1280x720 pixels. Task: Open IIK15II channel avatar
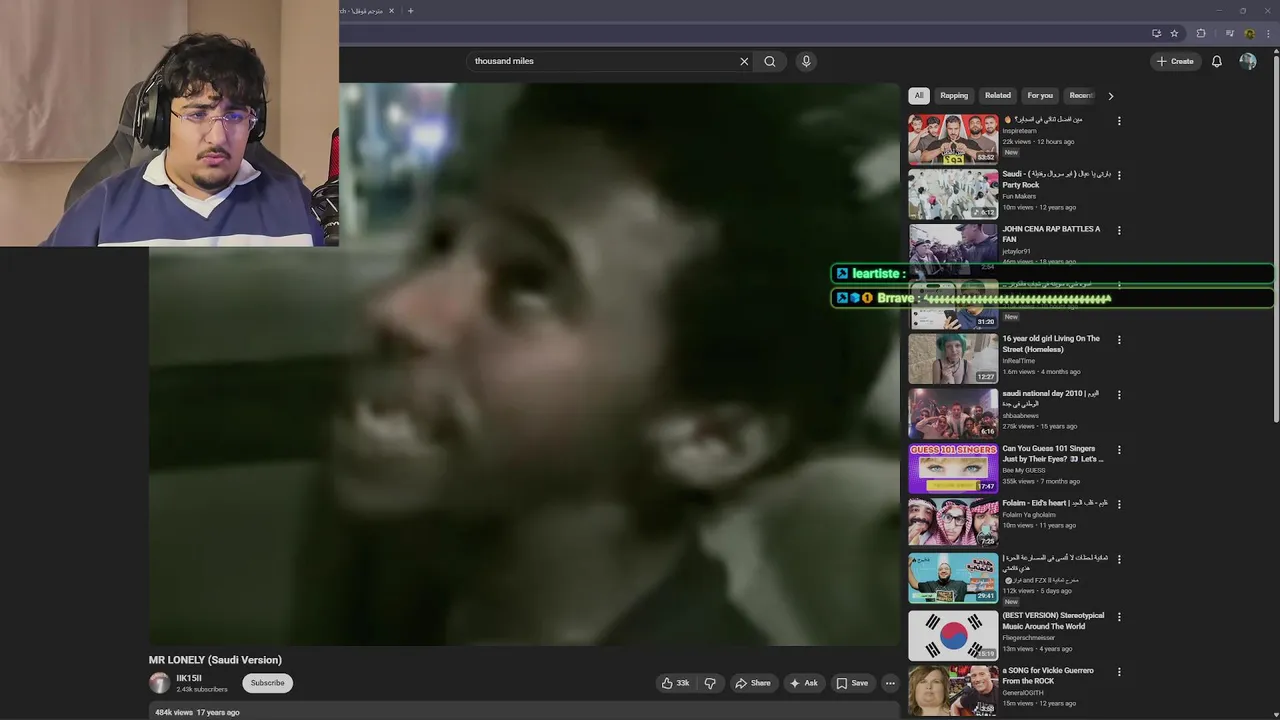159,683
